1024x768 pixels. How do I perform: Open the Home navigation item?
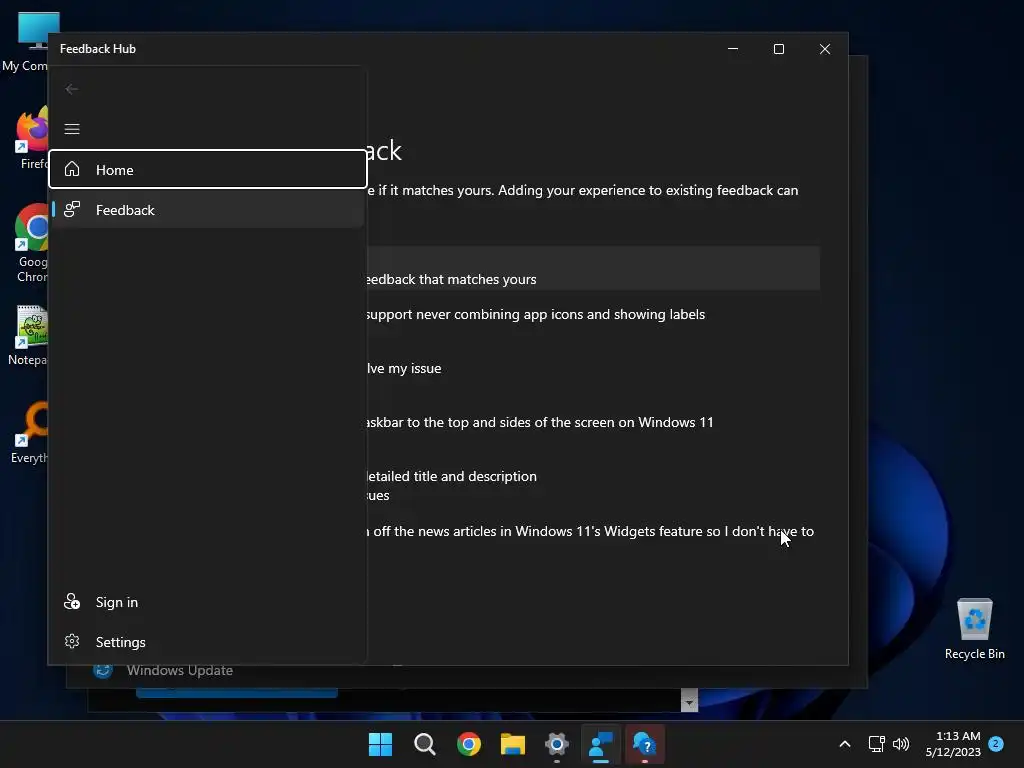208,169
